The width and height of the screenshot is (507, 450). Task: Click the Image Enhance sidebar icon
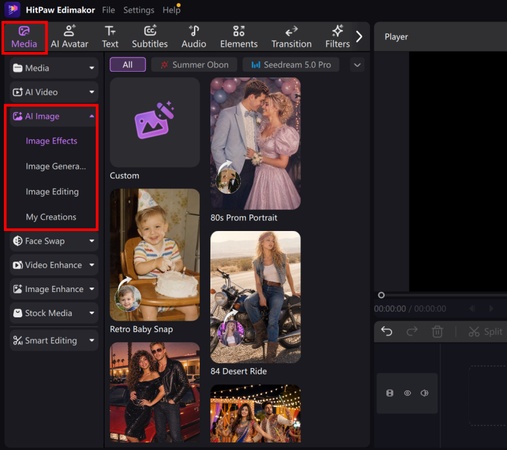pos(17,289)
